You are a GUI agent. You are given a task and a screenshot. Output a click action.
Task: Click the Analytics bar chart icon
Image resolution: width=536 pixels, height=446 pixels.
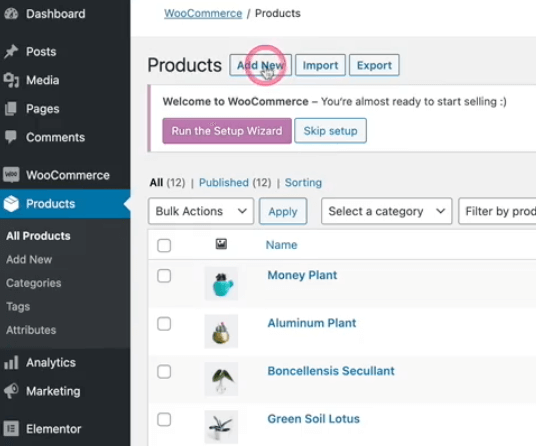(x=11, y=362)
